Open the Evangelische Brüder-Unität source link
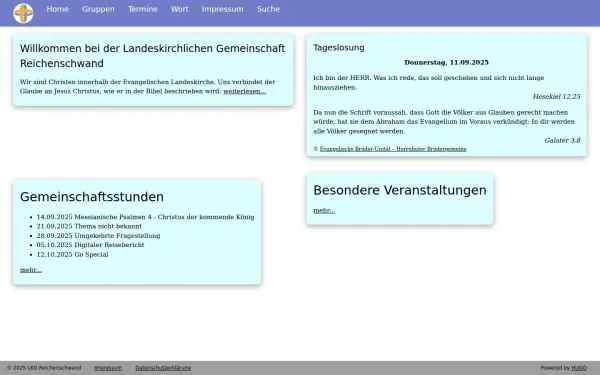Viewport: 600px width, 375px height. click(x=393, y=149)
